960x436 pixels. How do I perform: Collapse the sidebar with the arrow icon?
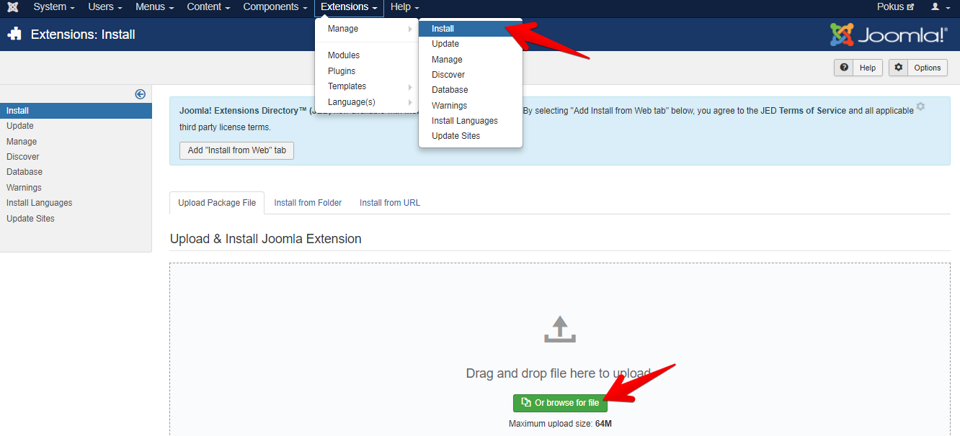pos(140,94)
